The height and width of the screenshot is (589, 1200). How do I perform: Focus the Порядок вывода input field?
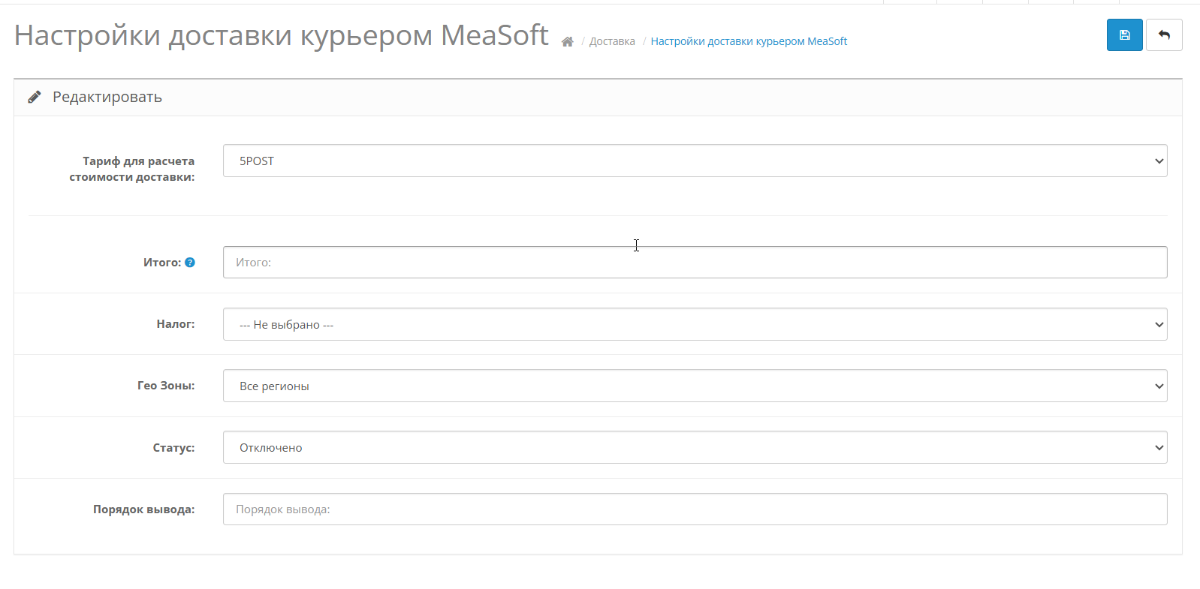click(695, 509)
